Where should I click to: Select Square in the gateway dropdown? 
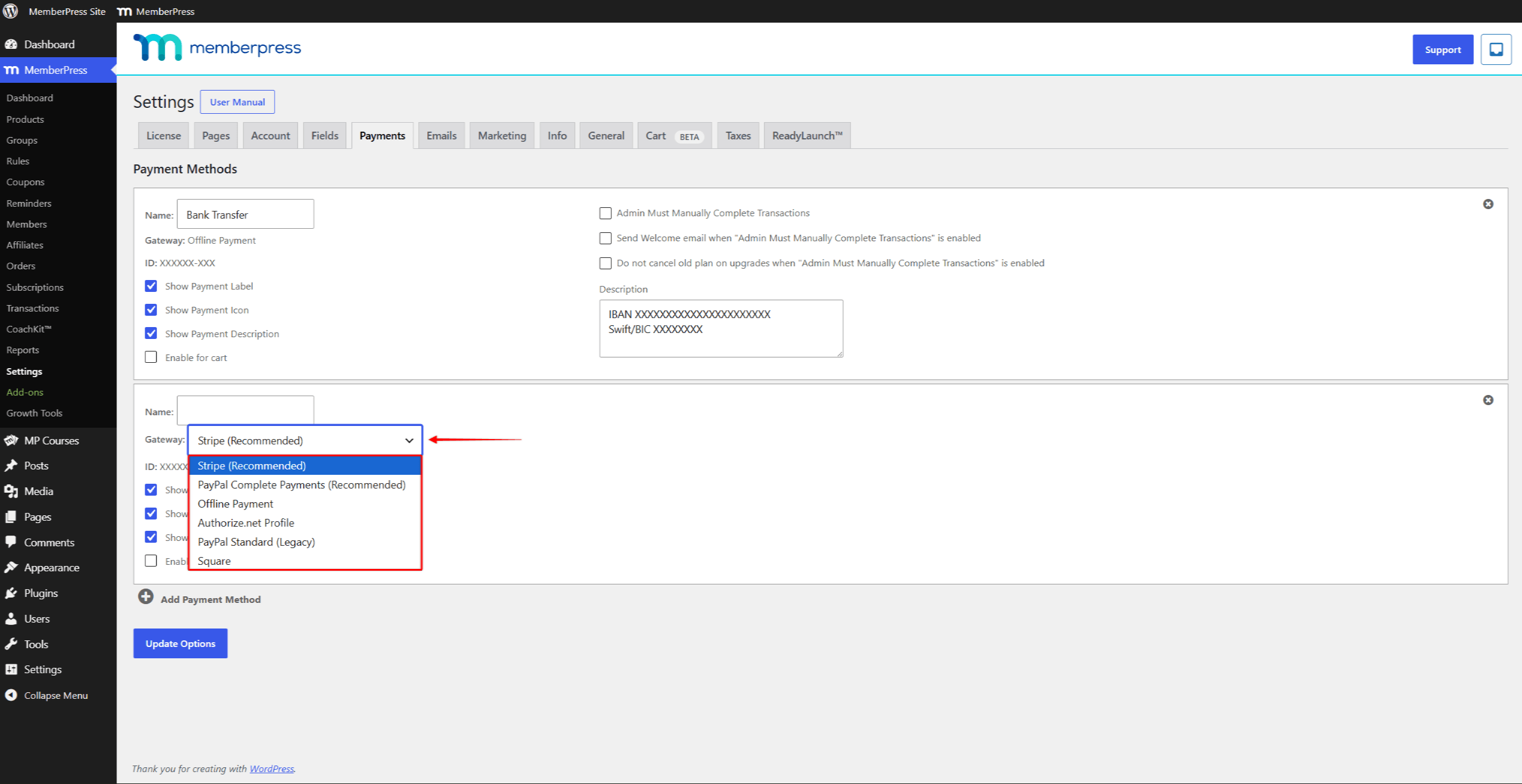click(305, 561)
